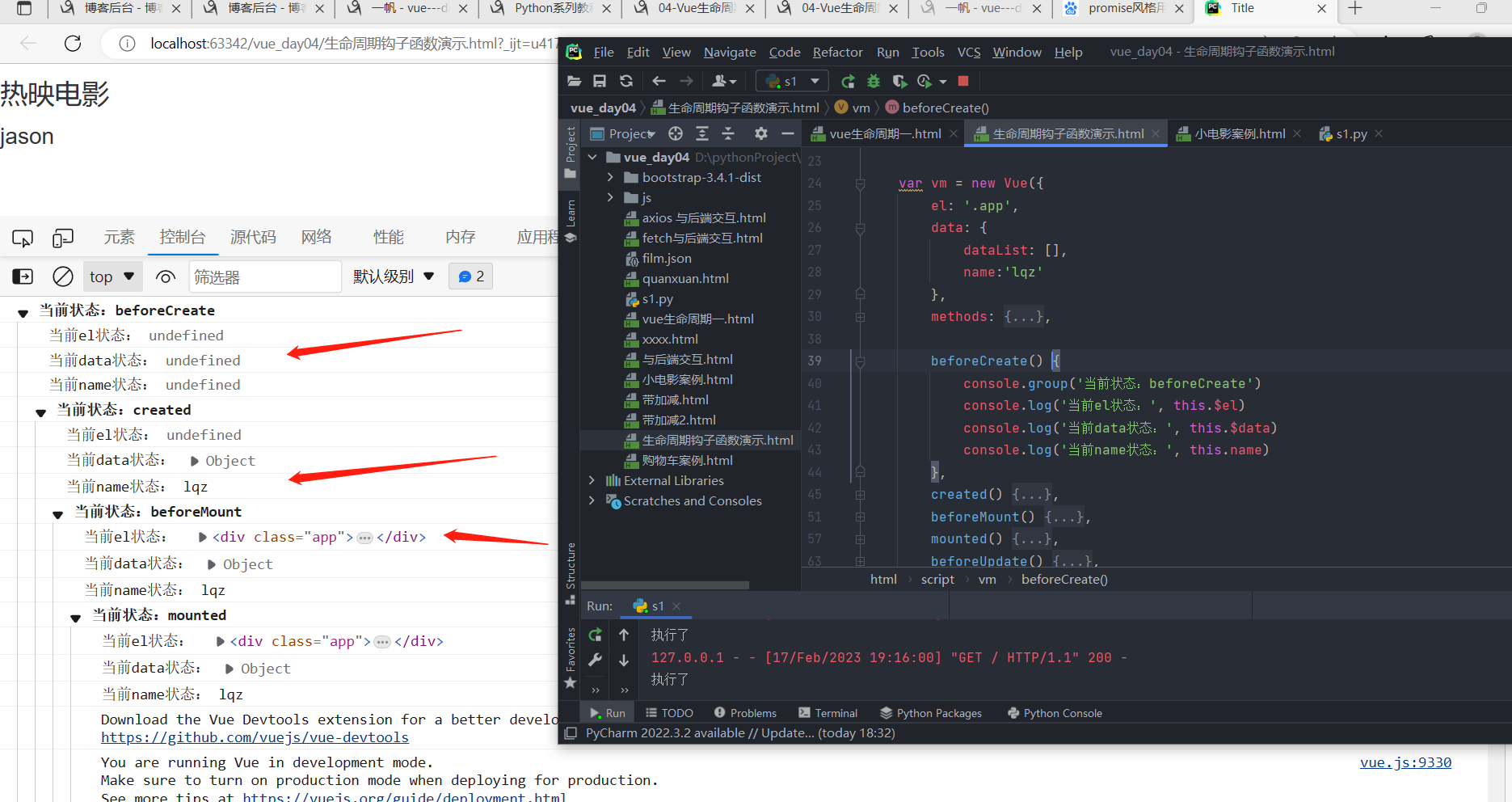
Task: Collapse the vue_day04 project root
Action: pyautogui.click(x=592, y=157)
